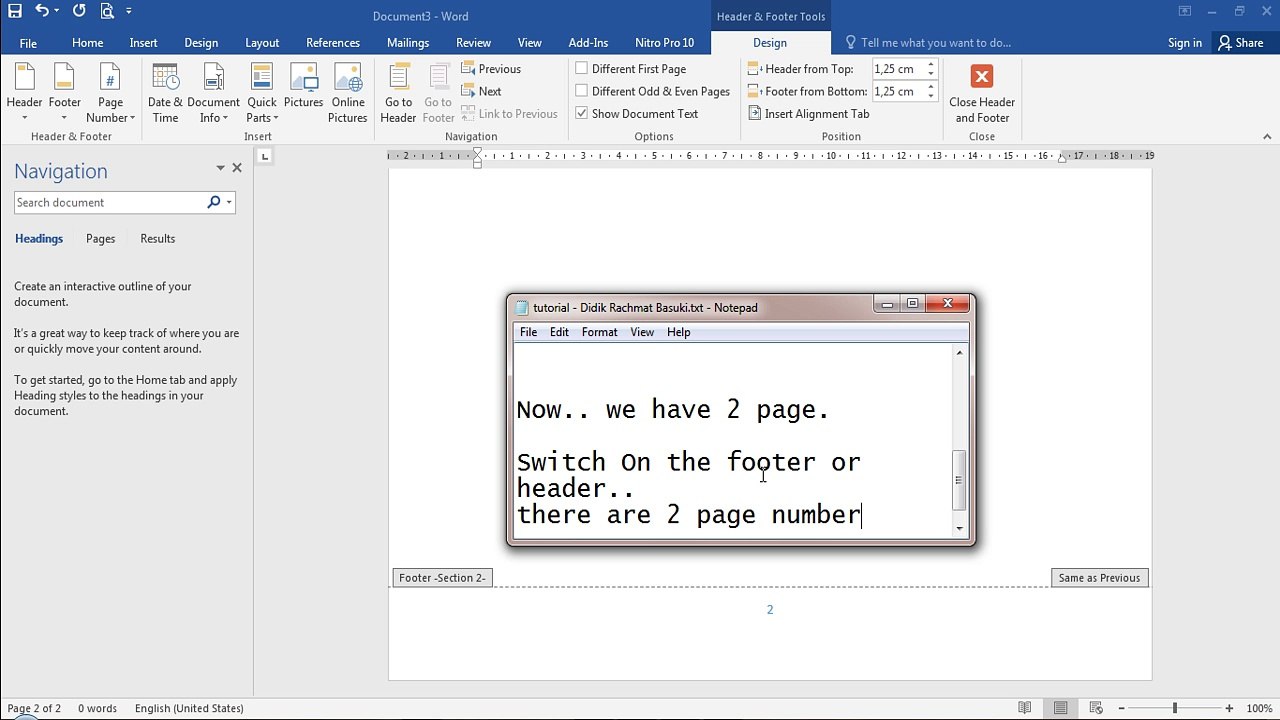
Task: Switch to the Home tab
Action: (x=87, y=43)
